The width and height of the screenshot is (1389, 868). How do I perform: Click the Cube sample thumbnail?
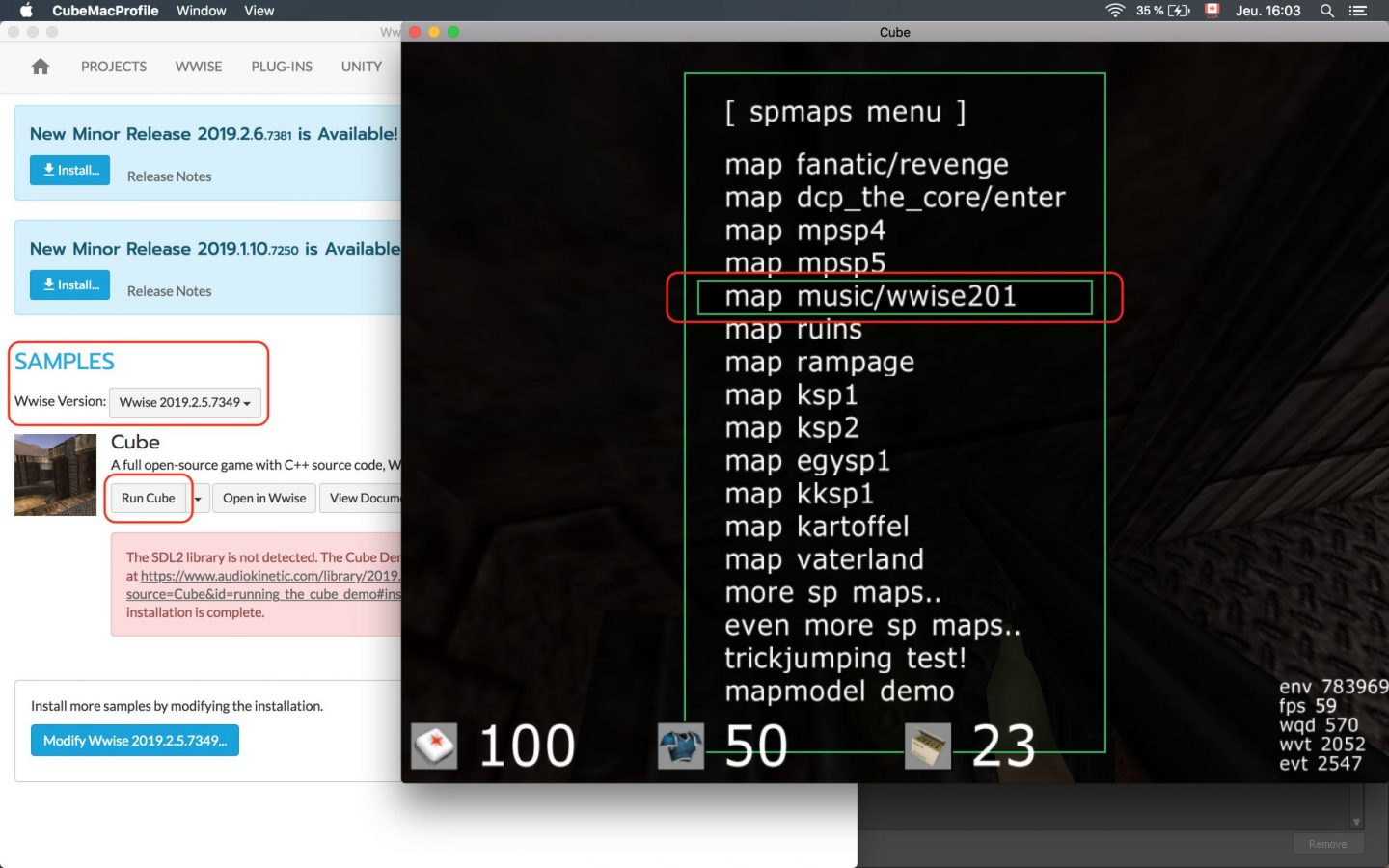55,475
